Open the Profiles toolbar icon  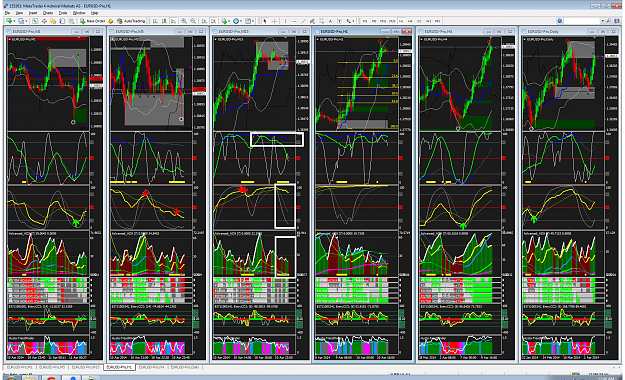coord(21,21)
